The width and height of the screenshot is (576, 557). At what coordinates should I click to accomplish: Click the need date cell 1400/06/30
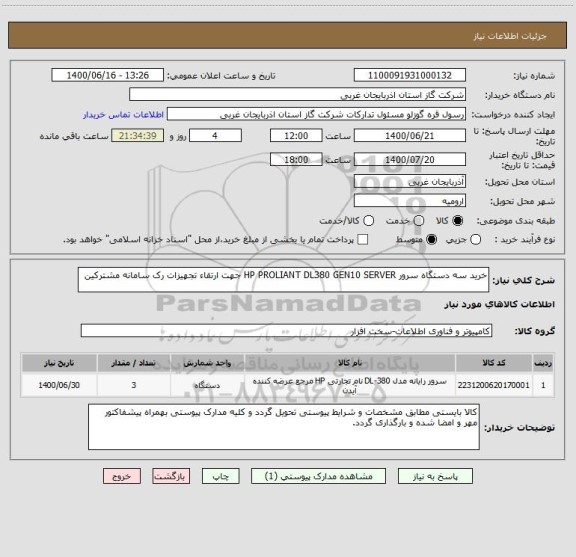[x=59, y=385]
